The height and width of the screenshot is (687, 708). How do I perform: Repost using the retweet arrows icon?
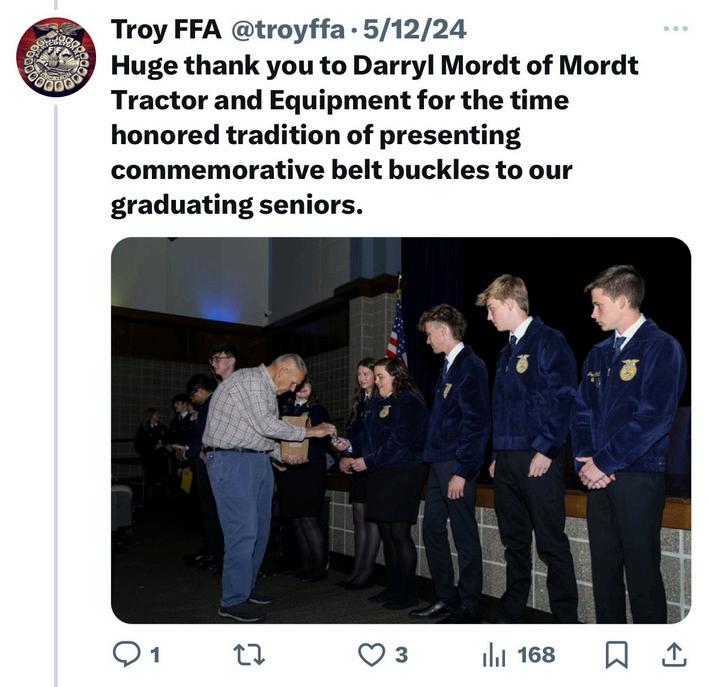[x=244, y=654]
